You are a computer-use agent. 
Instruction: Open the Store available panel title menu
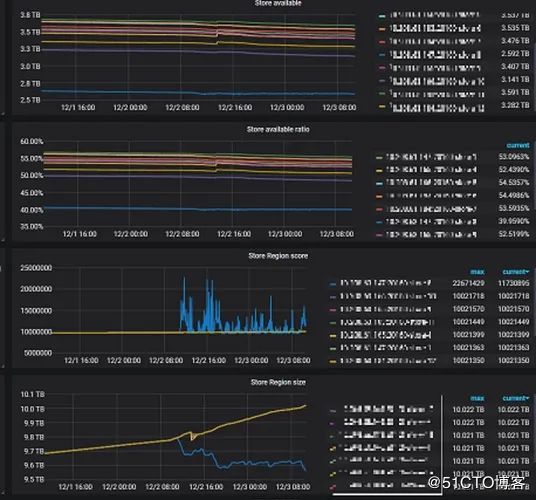point(278,3)
